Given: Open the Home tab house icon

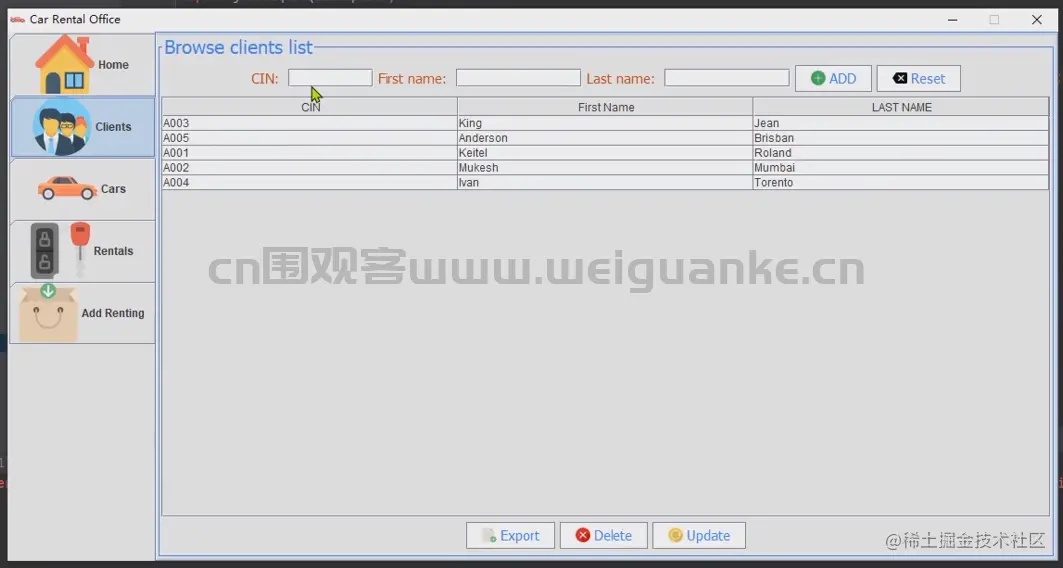Looking at the screenshot, I should pos(64,64).
